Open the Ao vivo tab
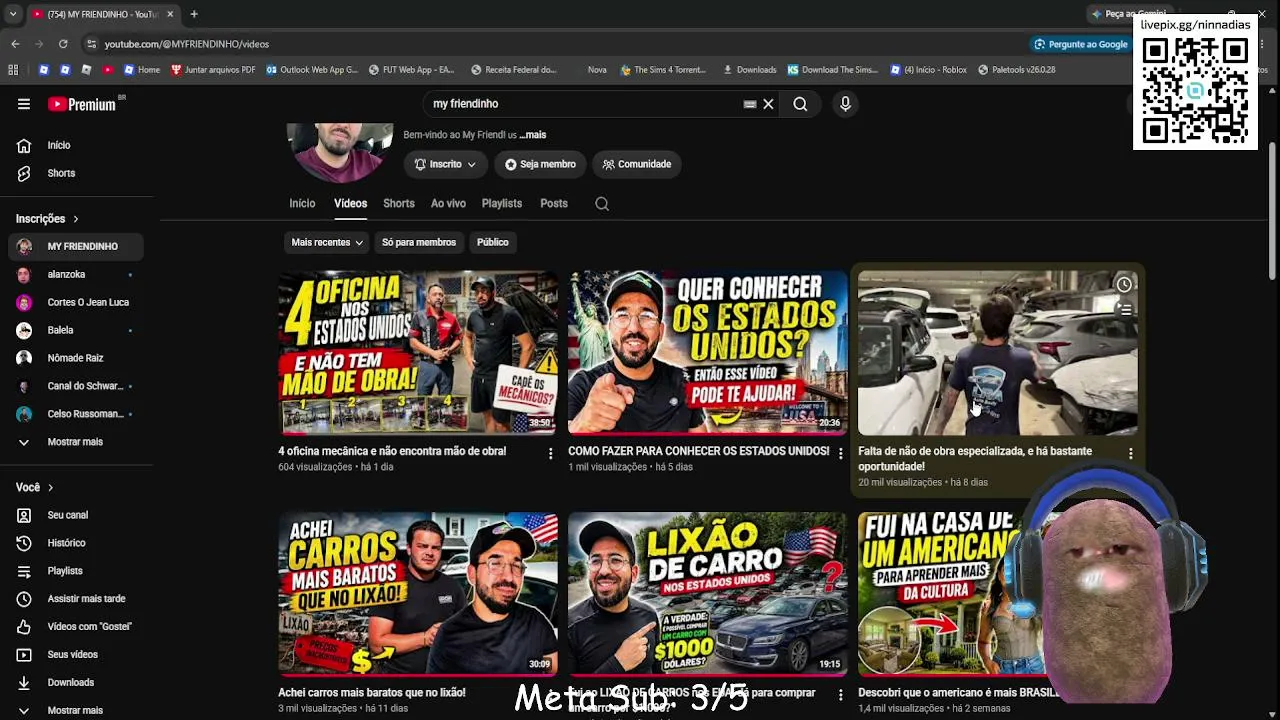 (448, 204)
